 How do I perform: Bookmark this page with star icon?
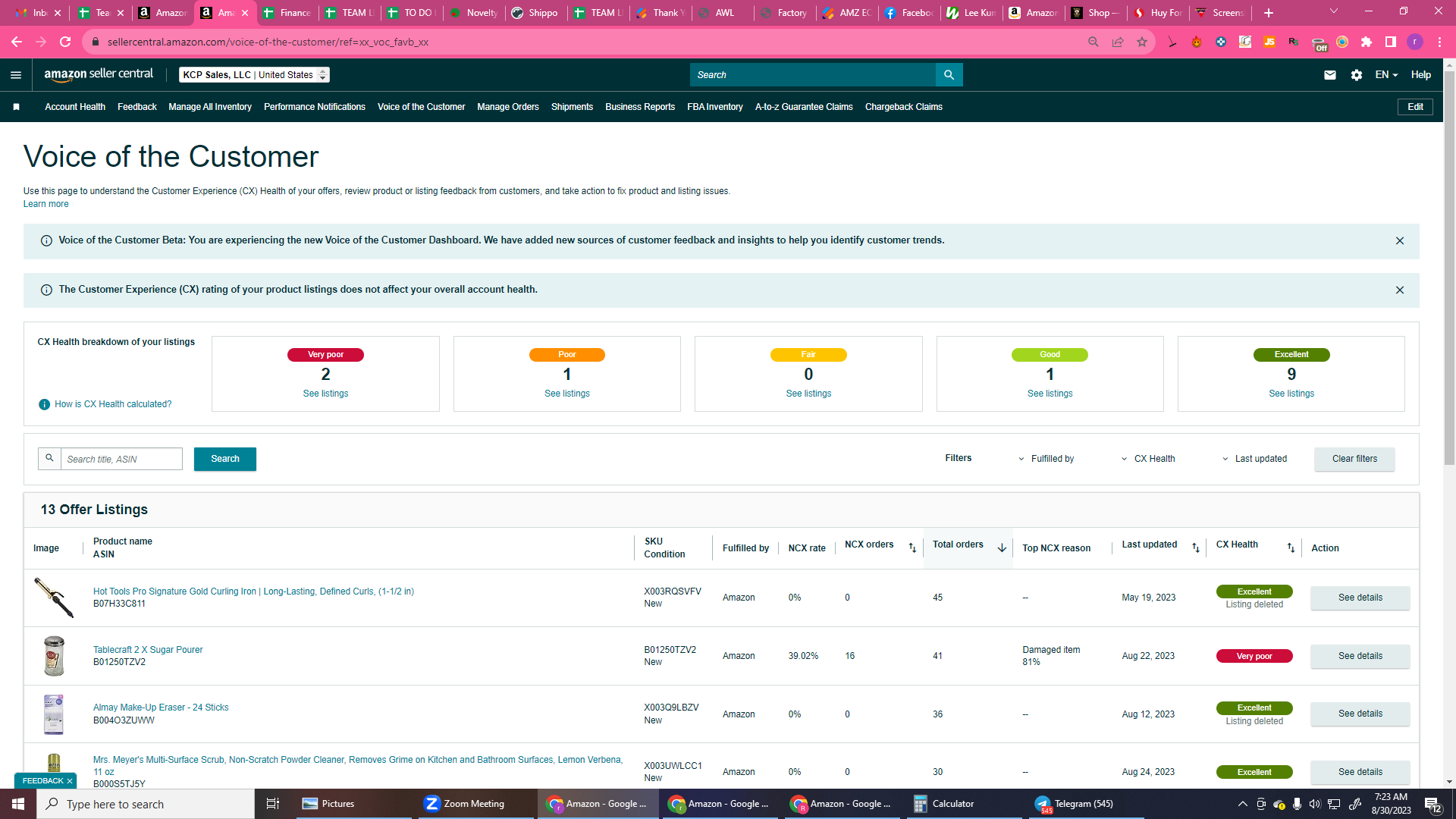1142,42
